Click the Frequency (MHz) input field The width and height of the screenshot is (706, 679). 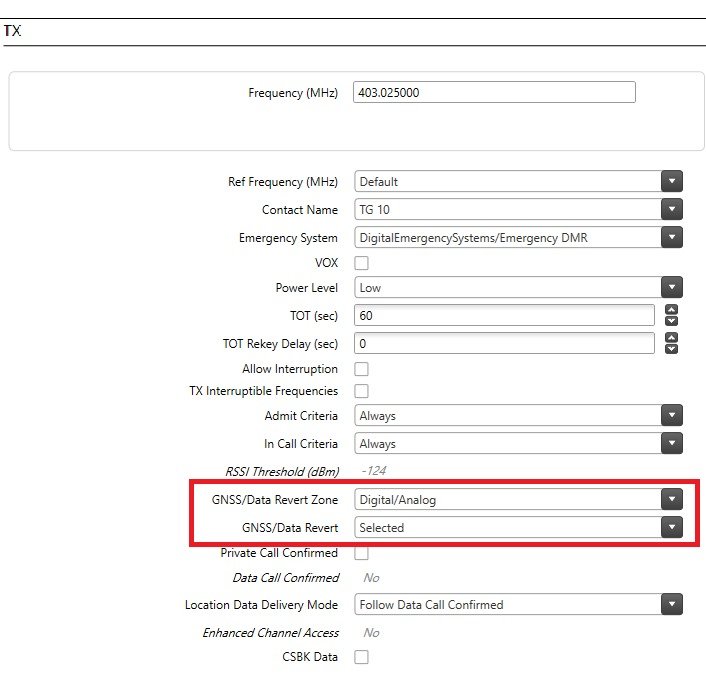click(x=494, y=92)
